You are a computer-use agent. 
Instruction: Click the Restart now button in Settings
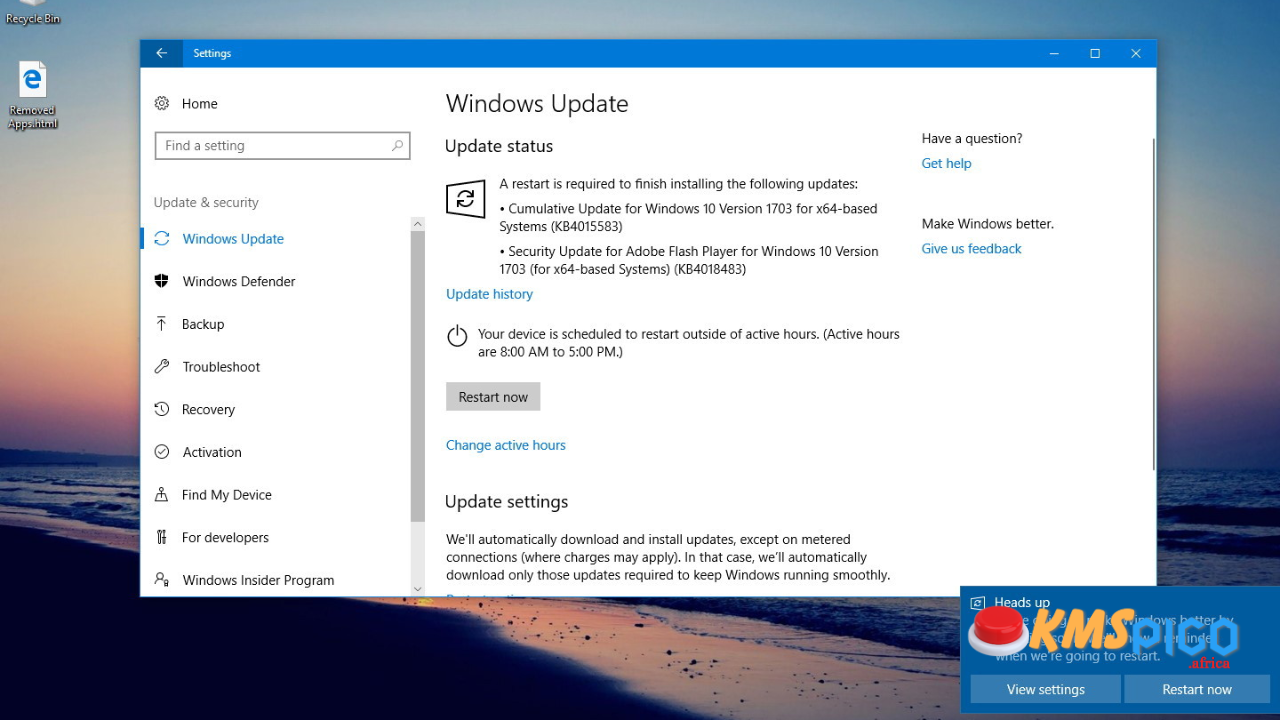click(493, 397)
